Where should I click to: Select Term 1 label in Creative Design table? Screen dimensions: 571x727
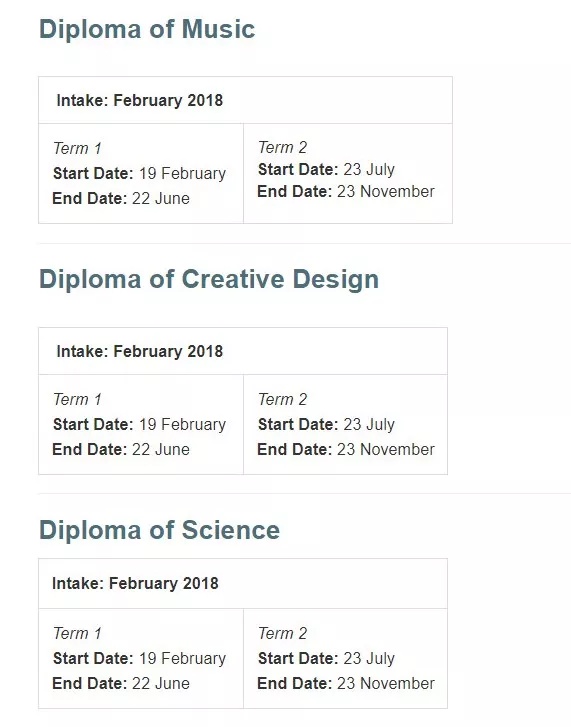(x=77, y=399)
